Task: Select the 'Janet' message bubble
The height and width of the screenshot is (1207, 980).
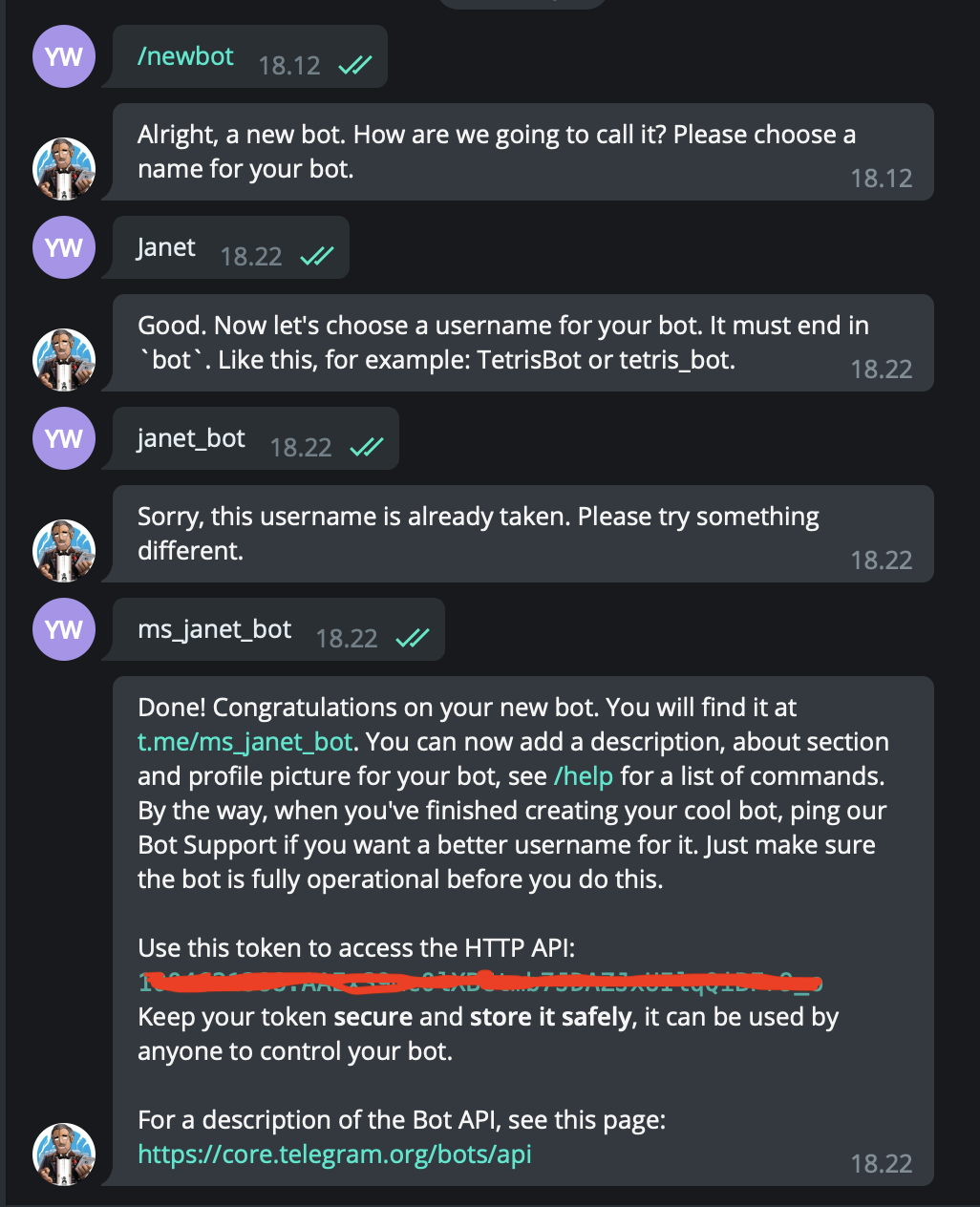Action: (230, 247)
